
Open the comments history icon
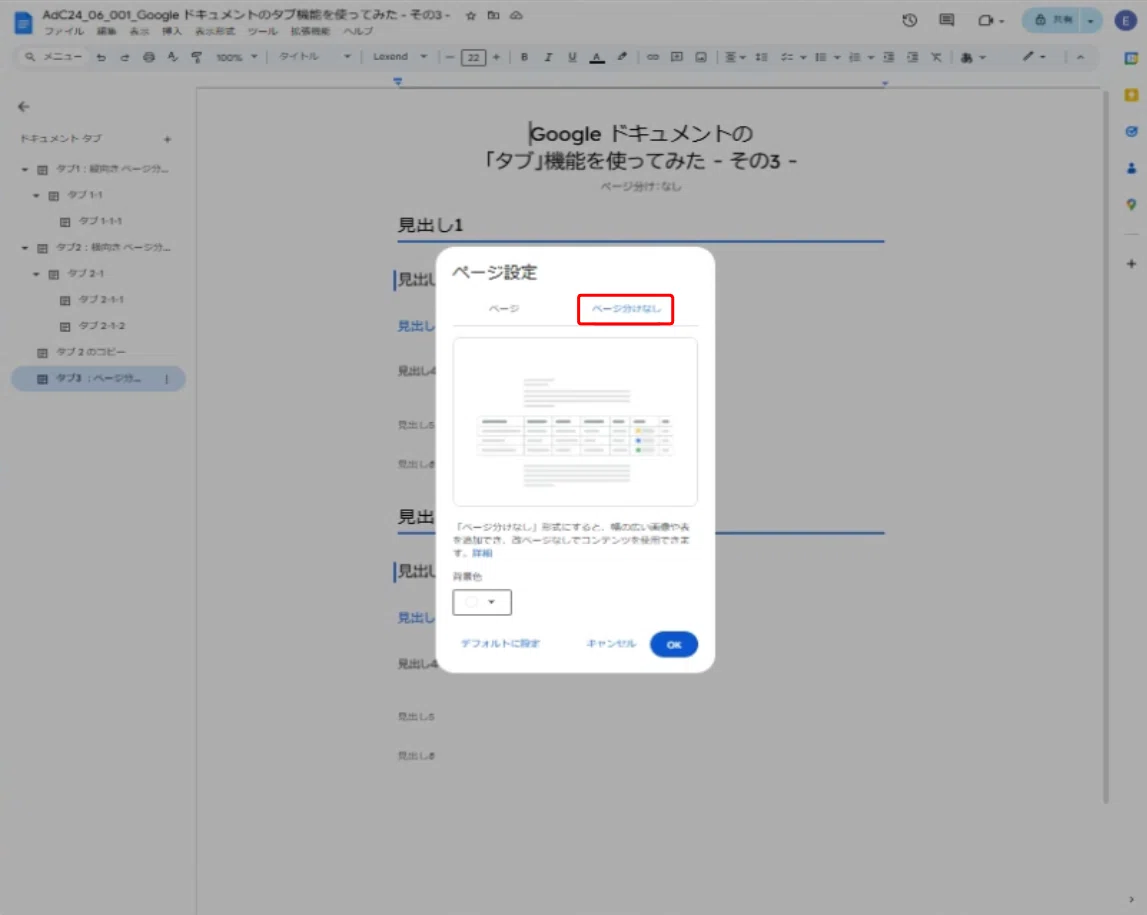point(947,20)
